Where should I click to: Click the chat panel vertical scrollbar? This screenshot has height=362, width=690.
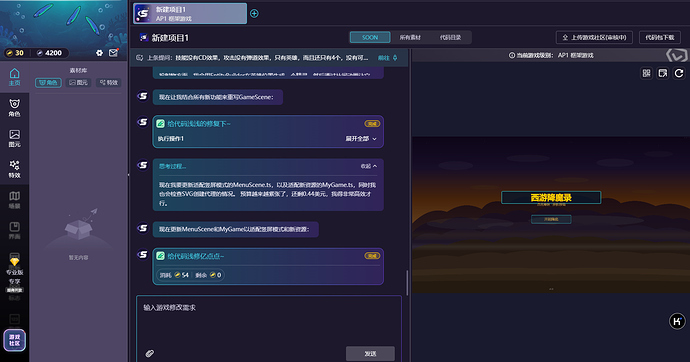[x=407, y=282]
